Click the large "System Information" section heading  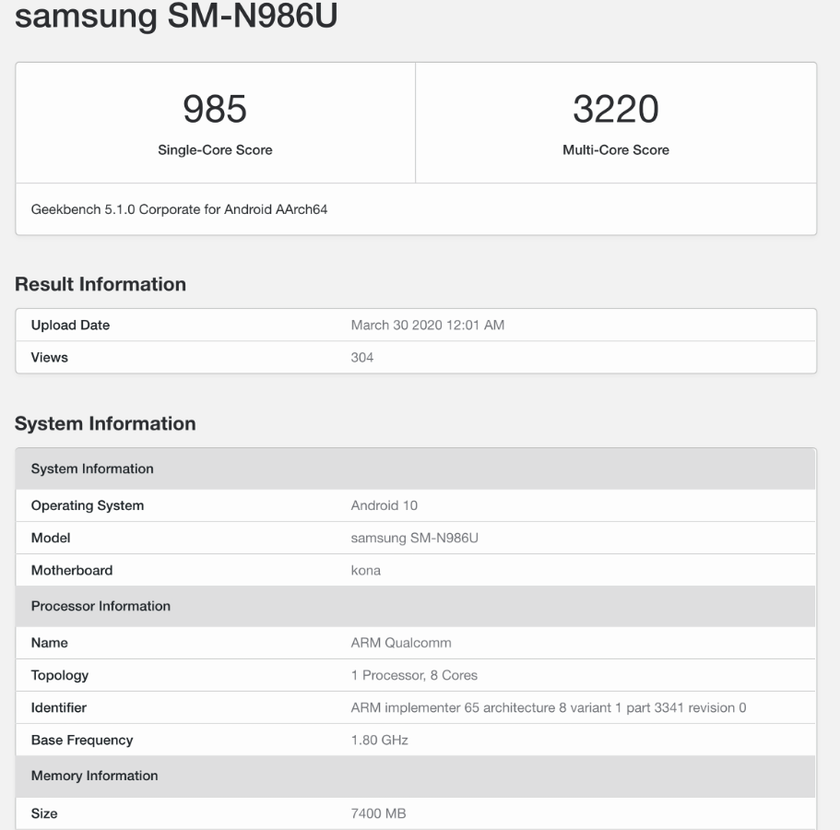[105, 423]
